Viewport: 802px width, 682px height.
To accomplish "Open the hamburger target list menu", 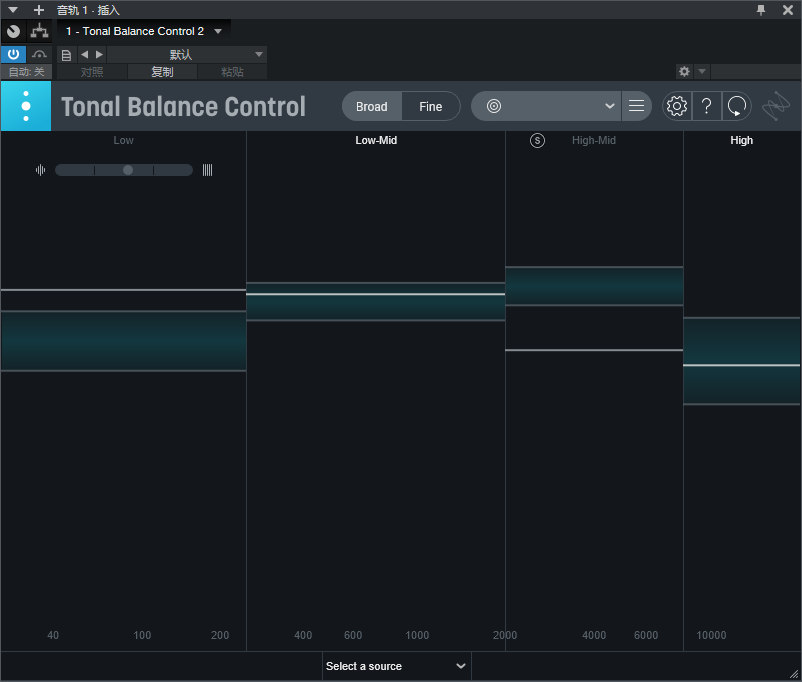I will click(636, 106).
